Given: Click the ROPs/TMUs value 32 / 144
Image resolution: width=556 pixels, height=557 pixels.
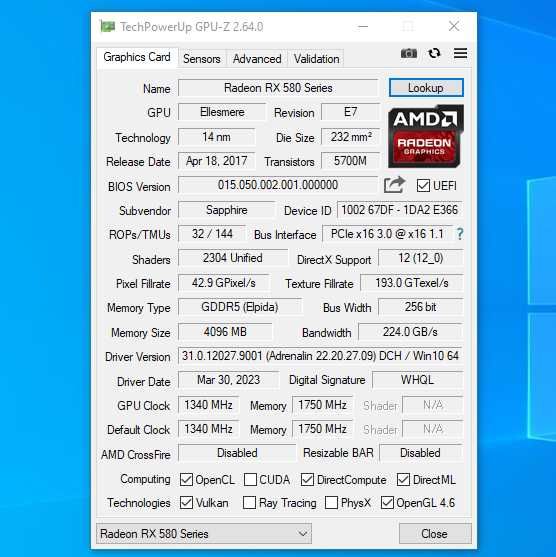Looking at the screenshot, I should [x=212, y=234].
